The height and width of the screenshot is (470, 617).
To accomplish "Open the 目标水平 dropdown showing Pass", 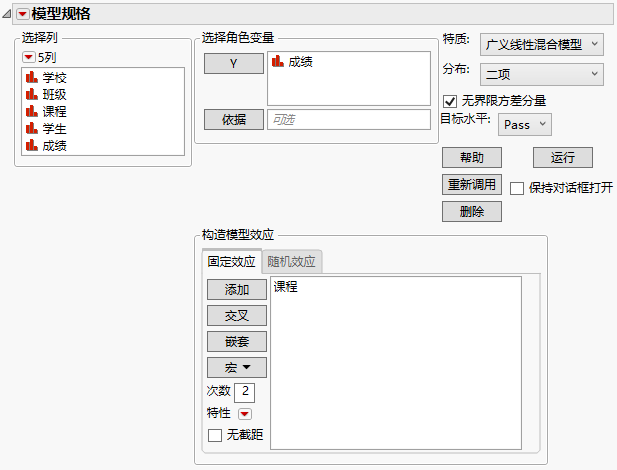I will click(525, 125).
